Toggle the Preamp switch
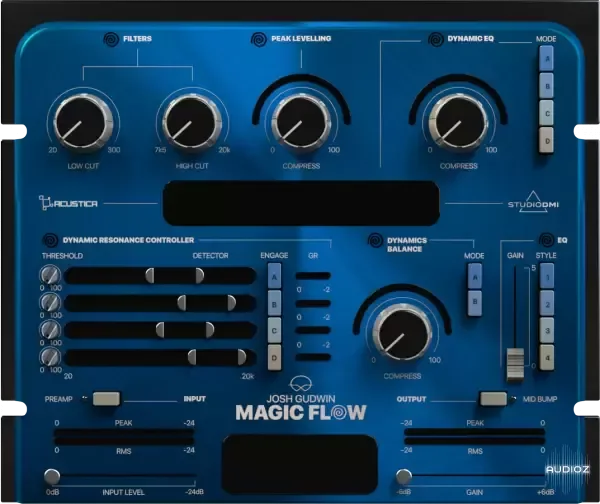 pos(106,399)
